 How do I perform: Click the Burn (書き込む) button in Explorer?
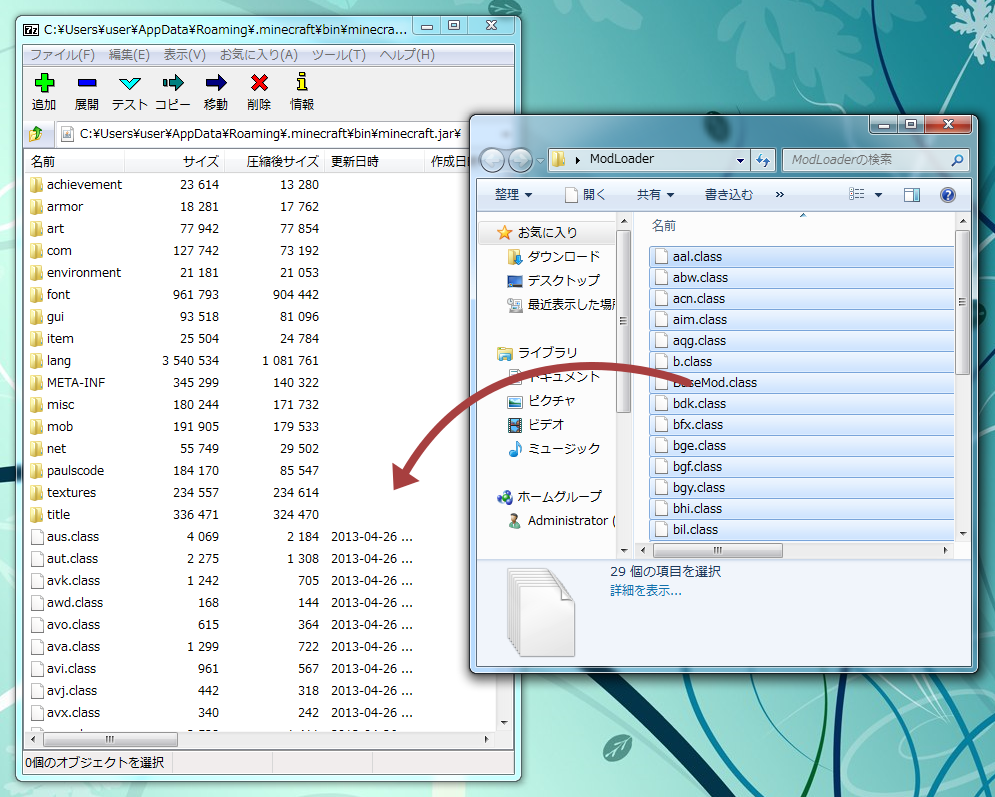728,195
